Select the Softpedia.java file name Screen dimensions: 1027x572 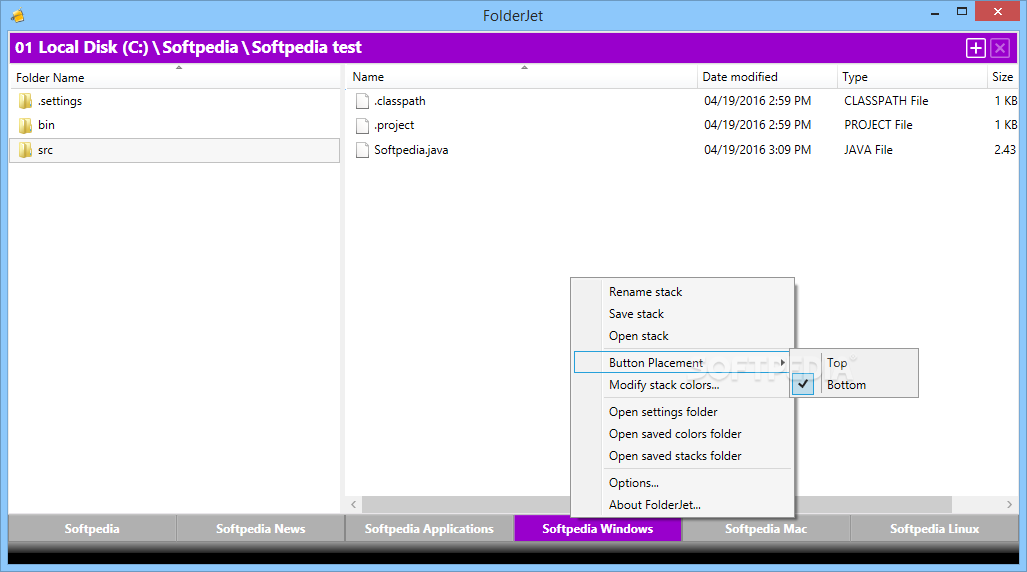411,150
